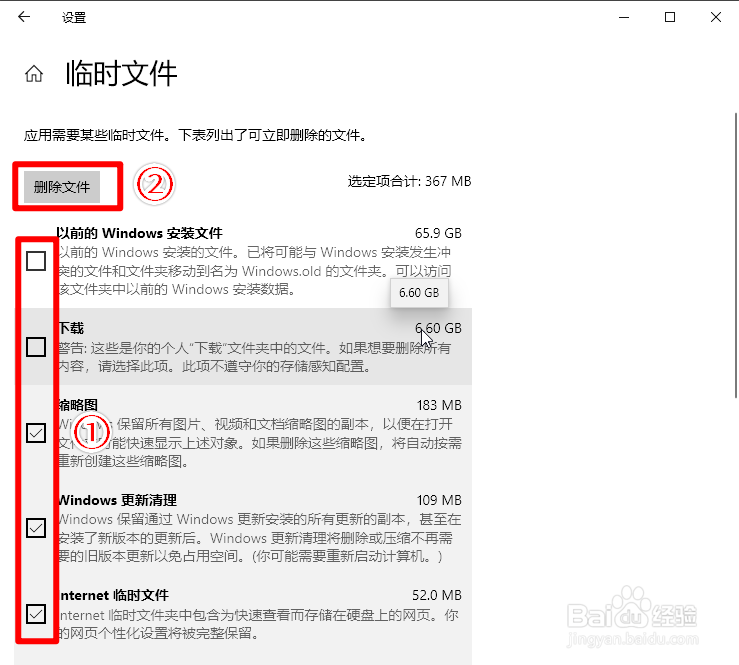Screen dimensions: 739x665
Task: Click the 以前的 Windows 安装文件 title
Action: 140,233
